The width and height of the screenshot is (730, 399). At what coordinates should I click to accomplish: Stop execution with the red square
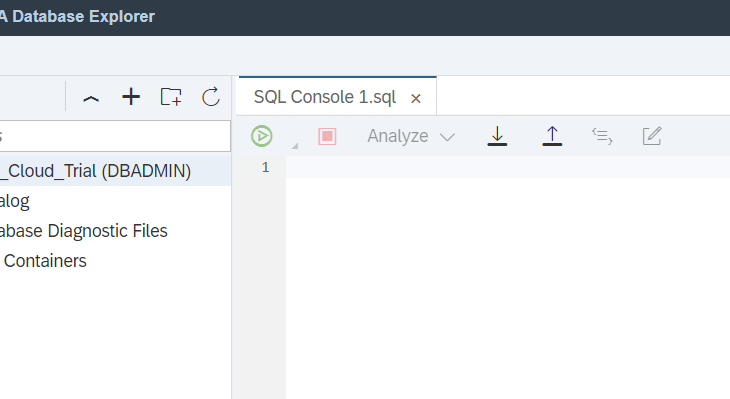coord(327,136)
